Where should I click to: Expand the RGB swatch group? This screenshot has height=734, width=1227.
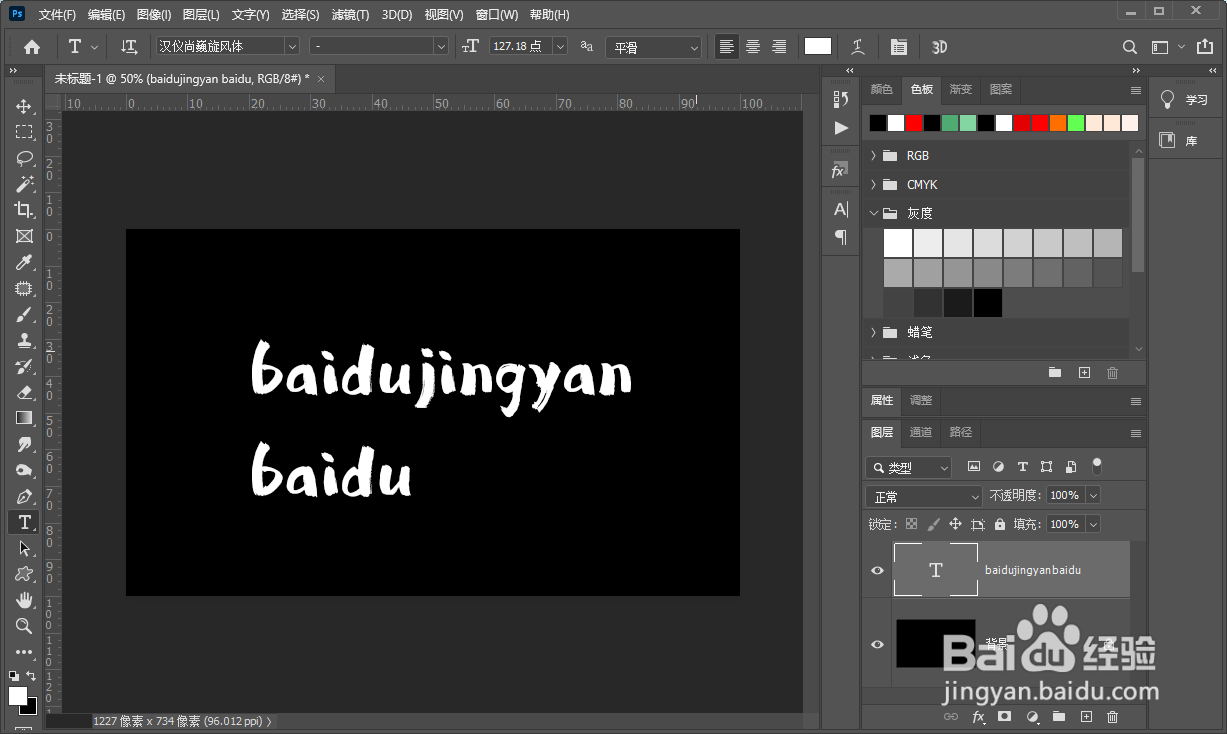[x=873, y=156]
